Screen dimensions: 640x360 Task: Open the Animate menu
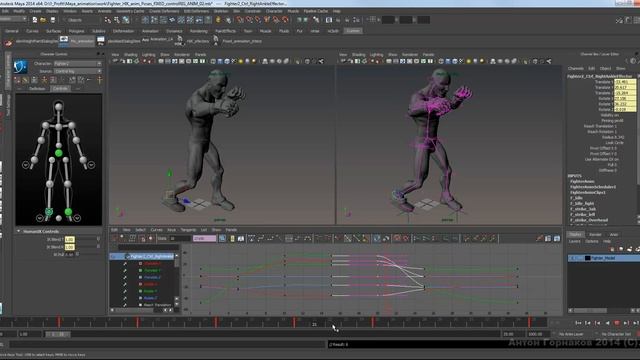[104, 11]
